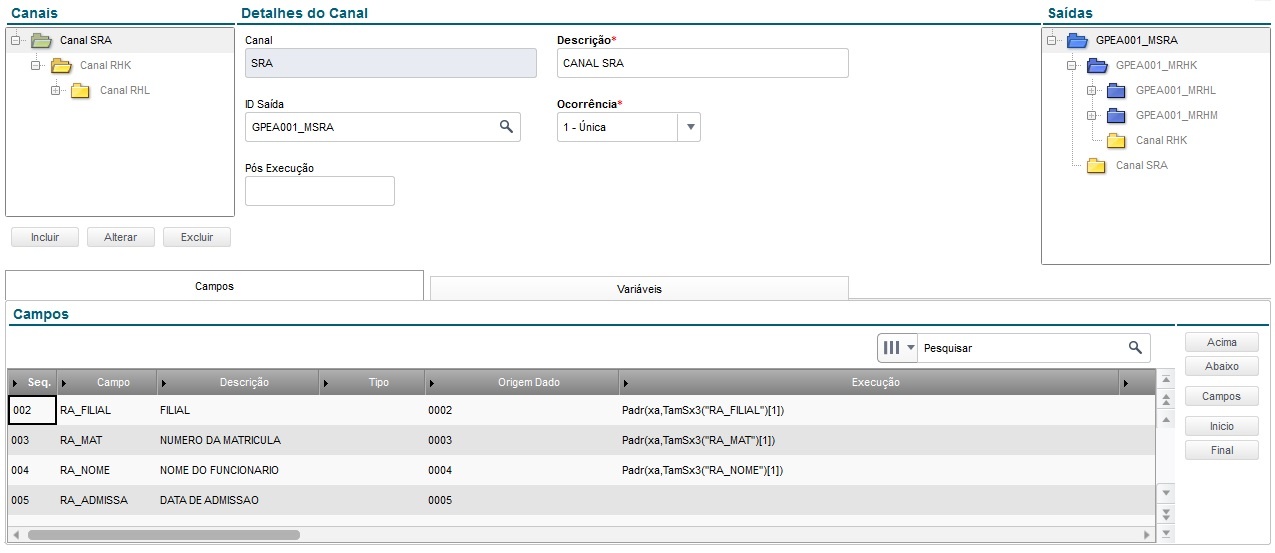Click the GPEA001_MRHM blue folder icon

pos(1116,116)
